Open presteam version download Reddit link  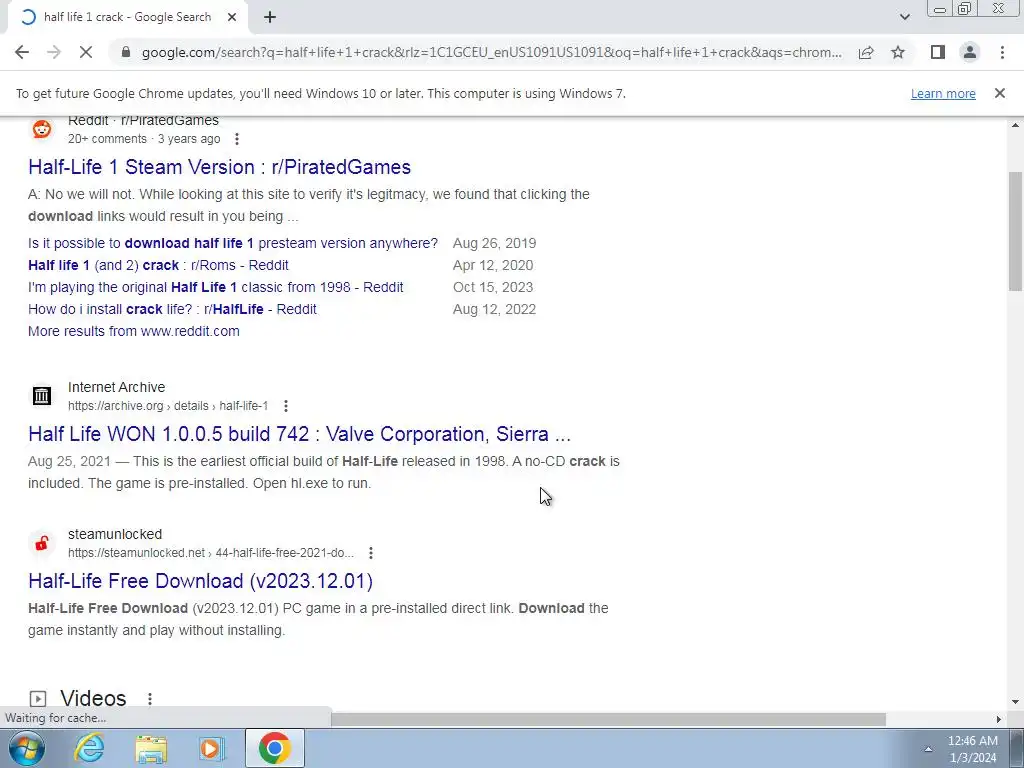[233, 243]
